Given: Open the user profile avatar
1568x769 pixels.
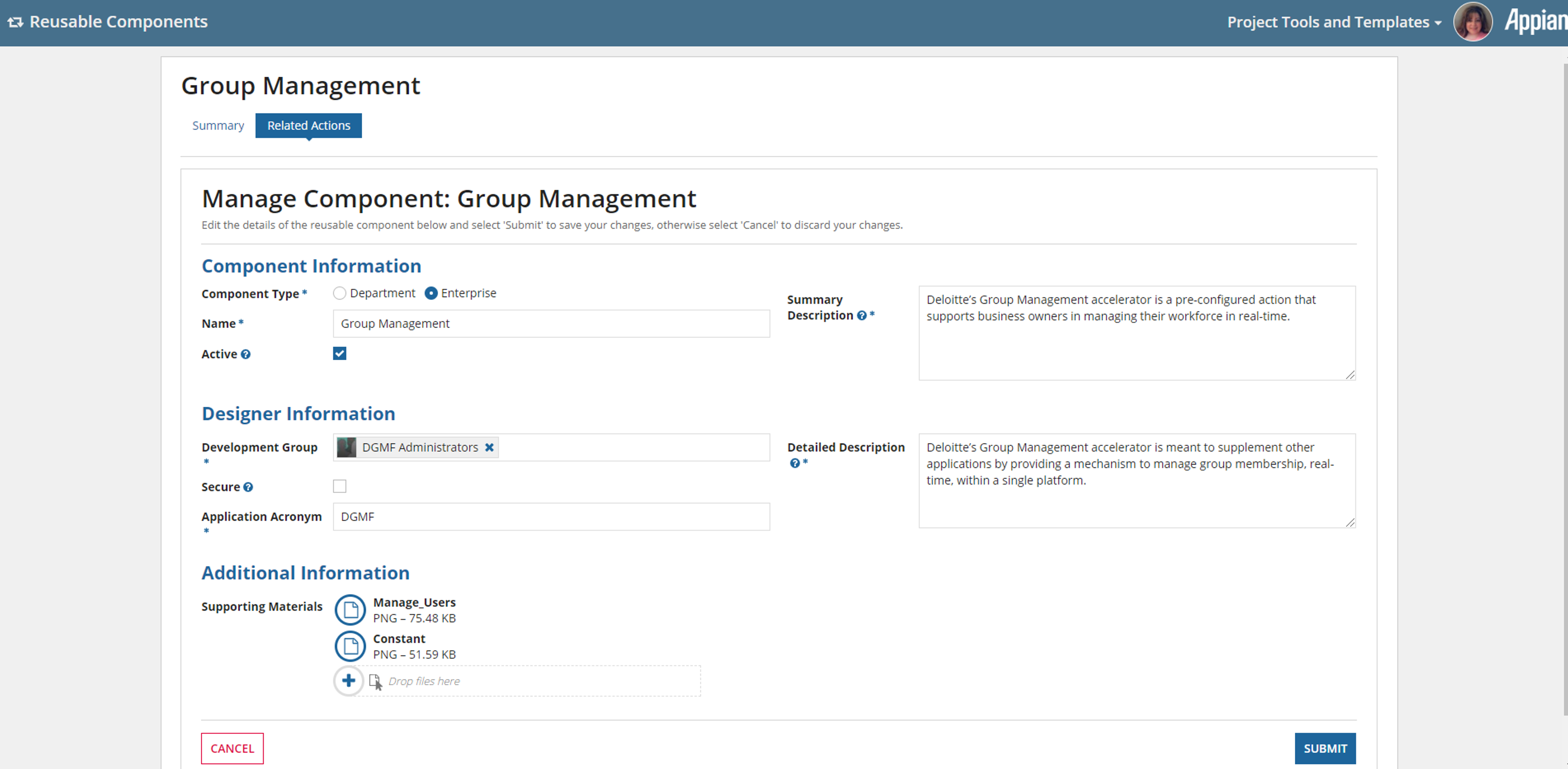Looking at the screenshot, I should (x=1472, y=22).
